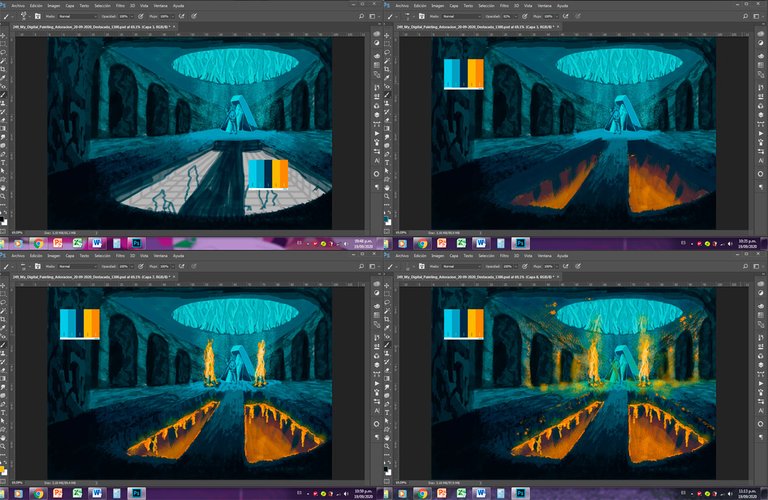Open PowerPoint from top-right taskbar

442,243
